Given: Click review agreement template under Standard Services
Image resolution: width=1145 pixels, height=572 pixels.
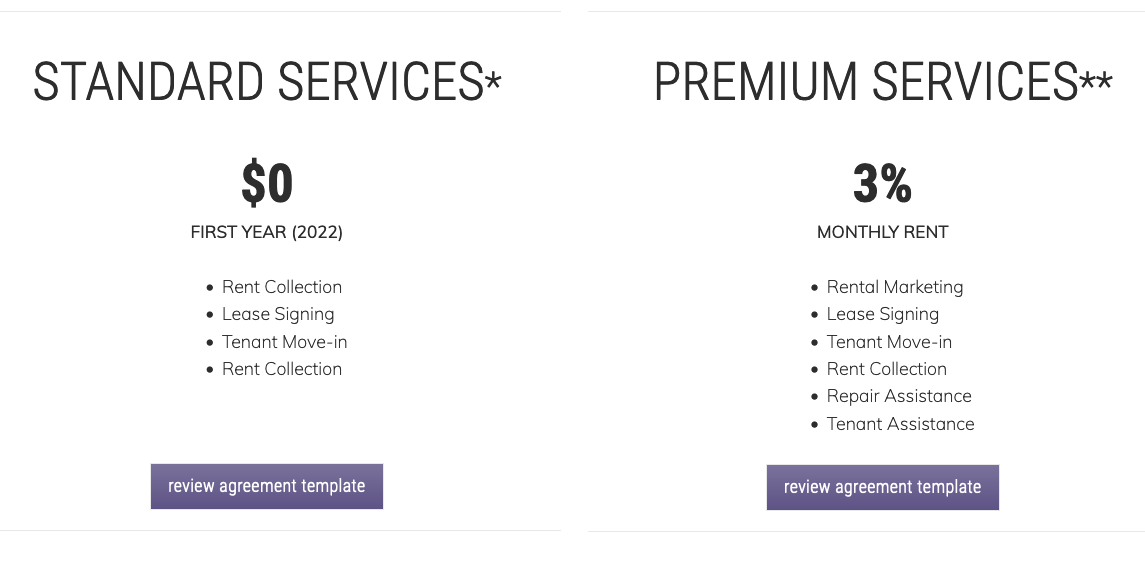Looking at the screenshot, I should [267, 487].
